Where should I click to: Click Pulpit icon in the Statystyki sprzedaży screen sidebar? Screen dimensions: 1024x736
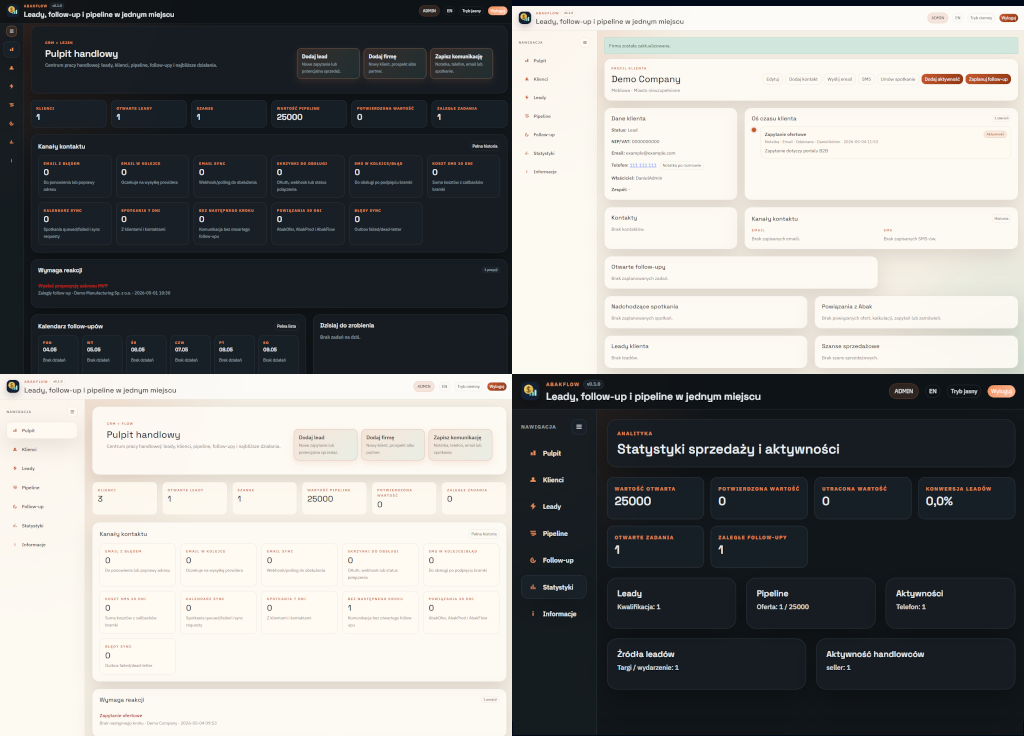pos(533,453)
